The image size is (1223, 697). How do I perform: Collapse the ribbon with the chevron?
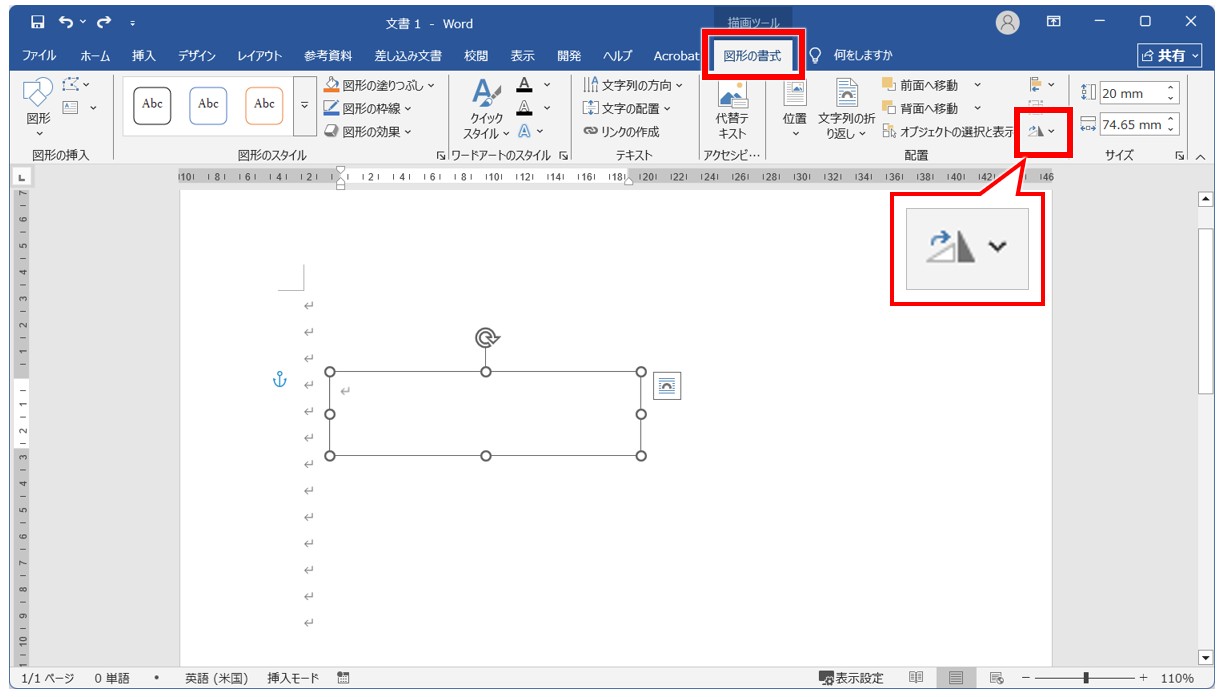tap(1200, 156)
